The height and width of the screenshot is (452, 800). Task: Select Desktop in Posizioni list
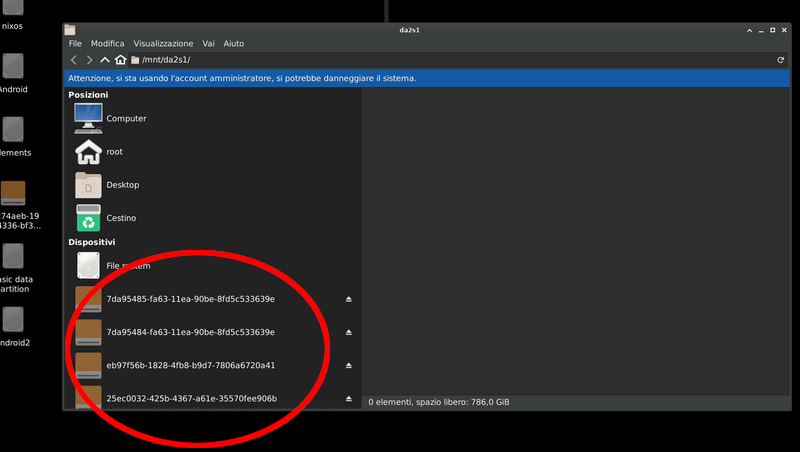tap(122, 185)
